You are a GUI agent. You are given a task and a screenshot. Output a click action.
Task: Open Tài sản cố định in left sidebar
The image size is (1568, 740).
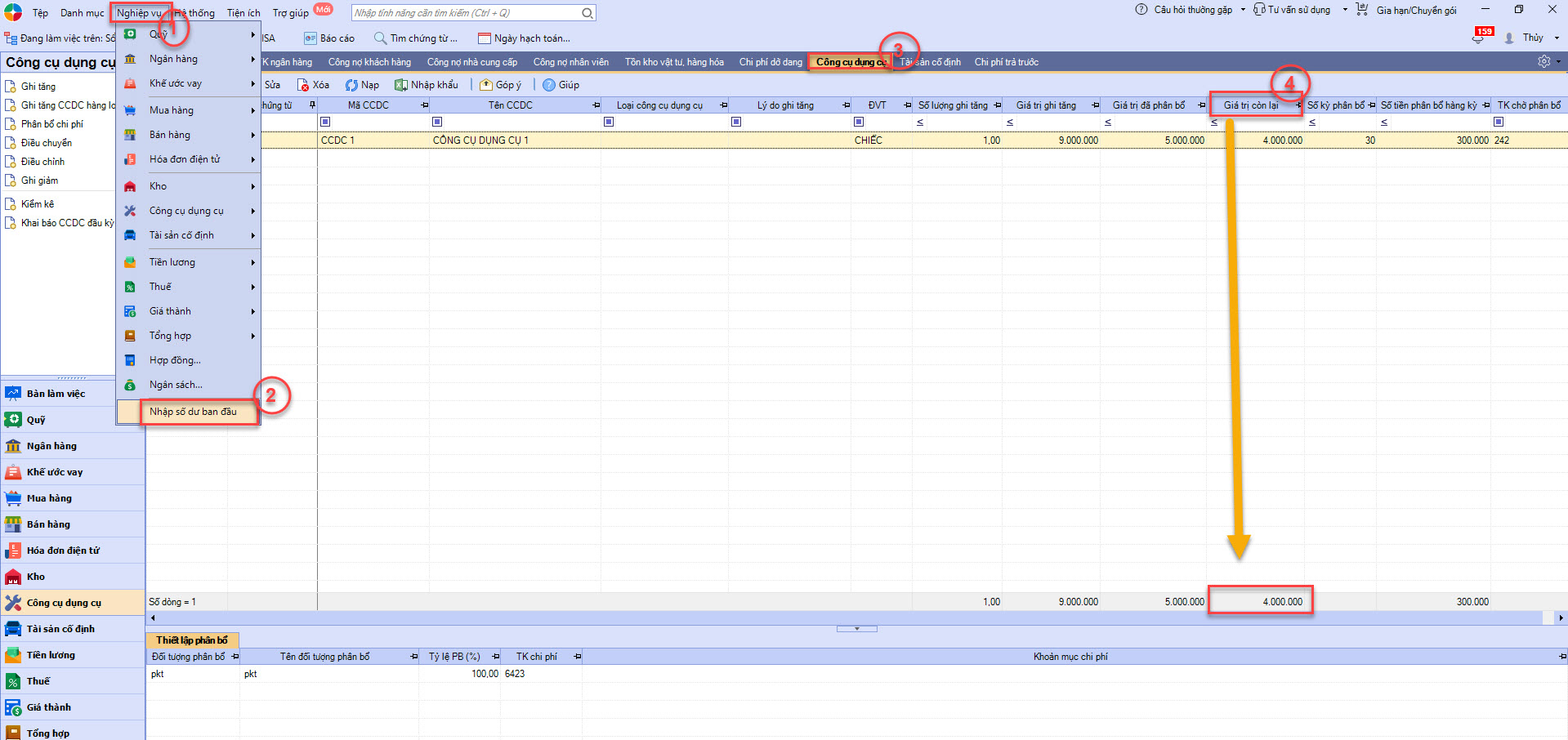[x=60, y=629]
